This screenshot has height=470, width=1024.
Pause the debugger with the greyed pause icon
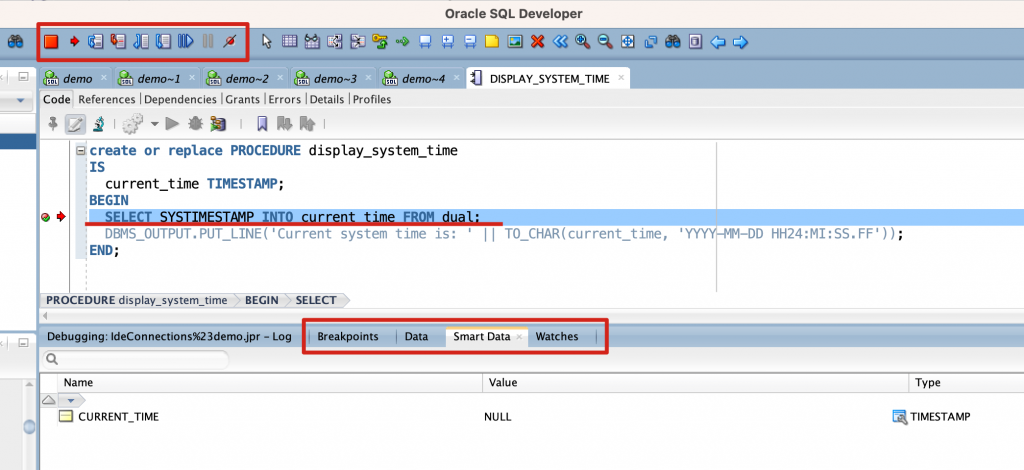point(208,42)
